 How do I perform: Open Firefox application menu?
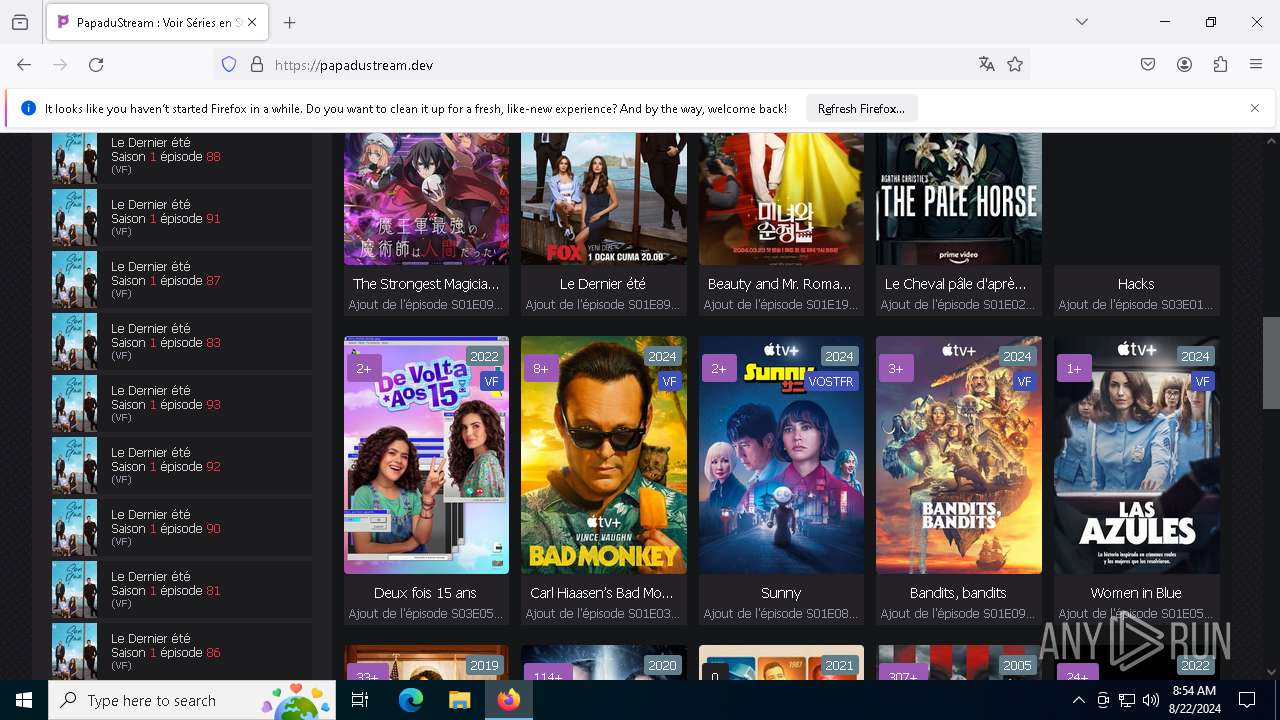pos(1256,65)
